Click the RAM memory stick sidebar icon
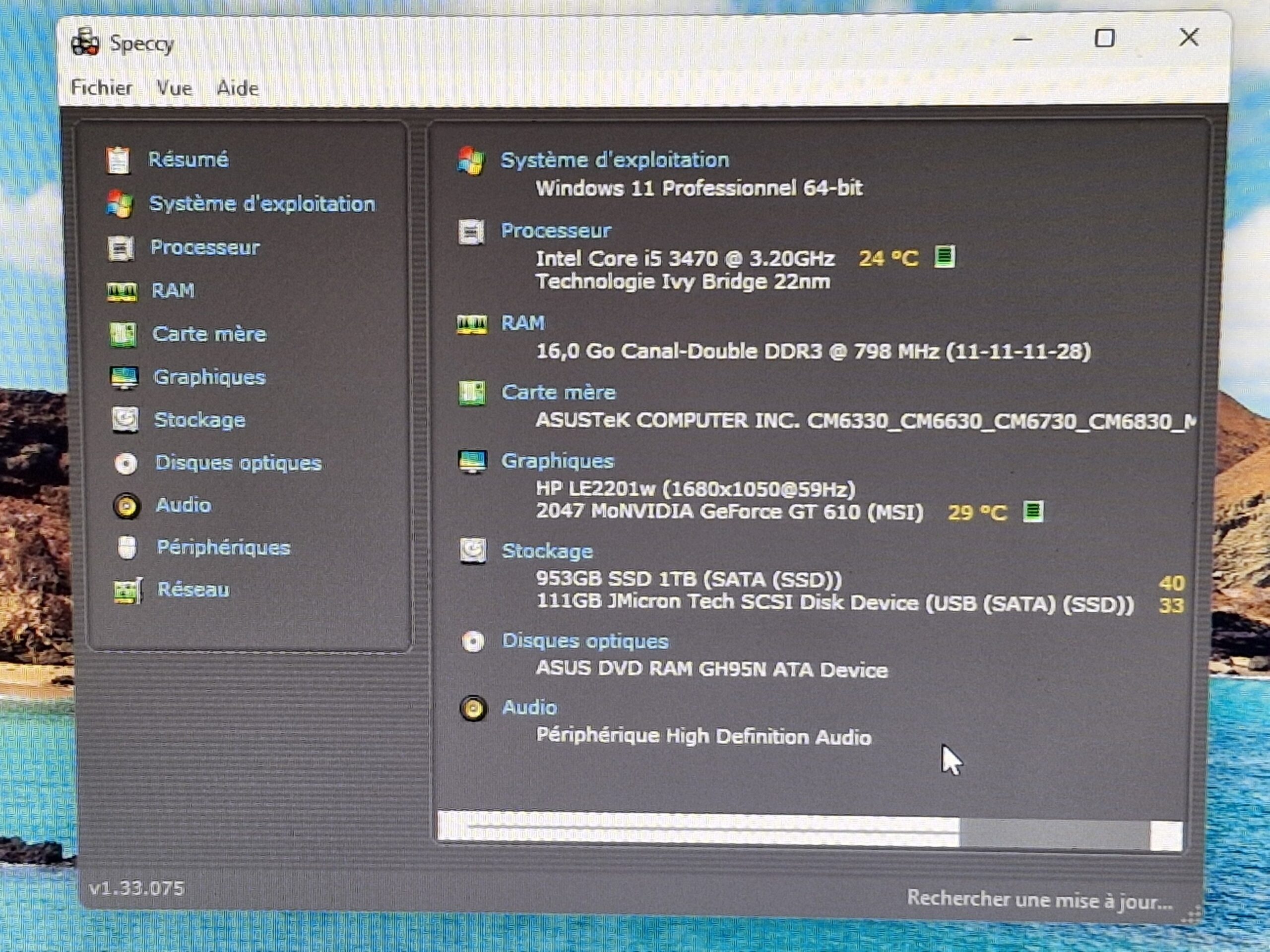This screenshot has height=952, width=1270. (122, 292)
